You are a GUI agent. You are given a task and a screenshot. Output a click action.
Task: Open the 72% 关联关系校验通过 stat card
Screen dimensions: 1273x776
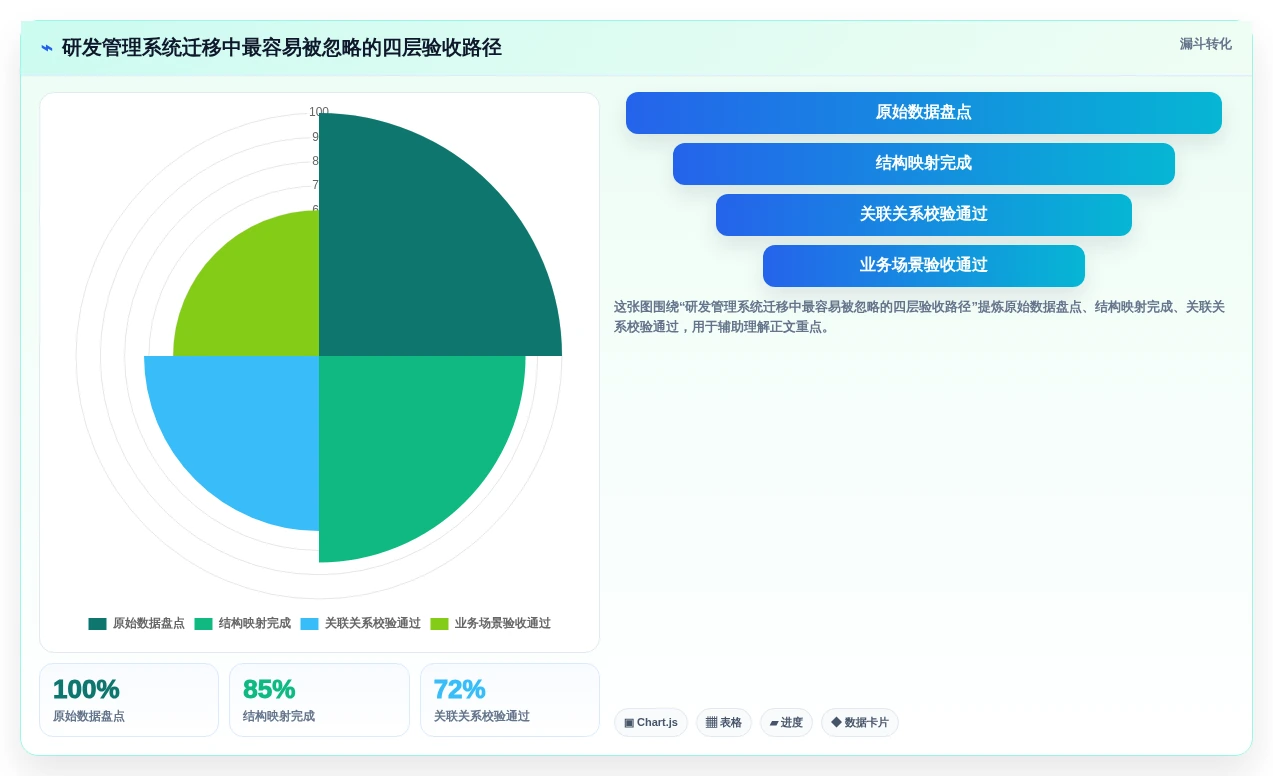pos(510,700)
